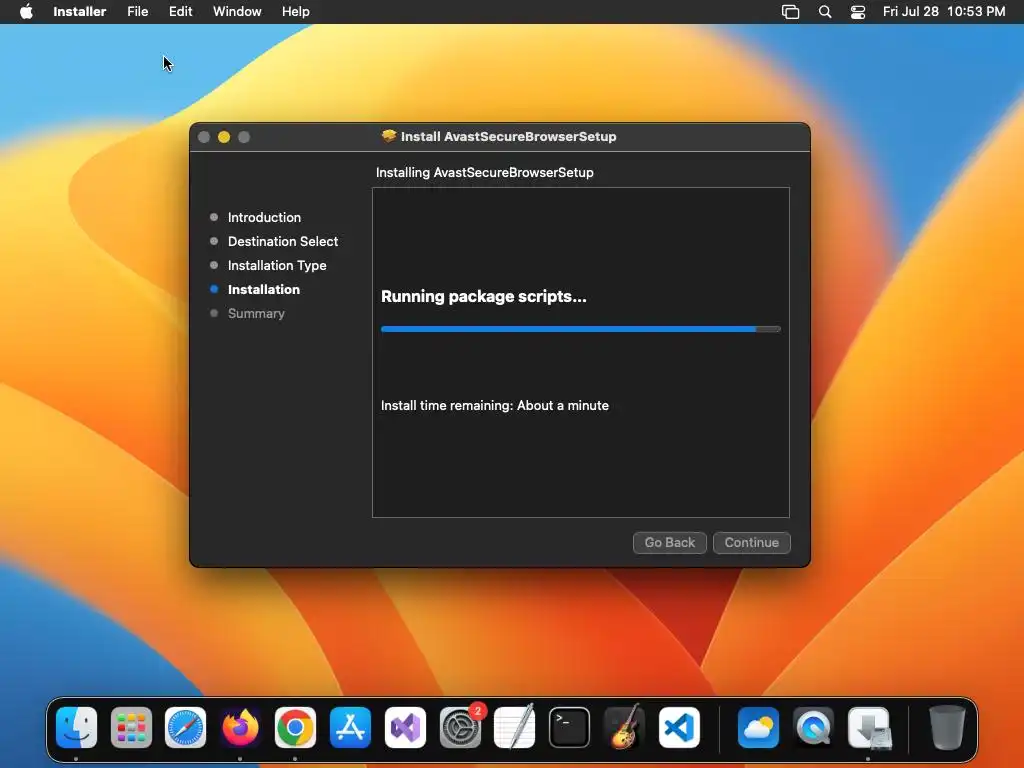This screenshot has height=768, width=1024.
Task: Select the Introduction step
Action: coord(264,217)
